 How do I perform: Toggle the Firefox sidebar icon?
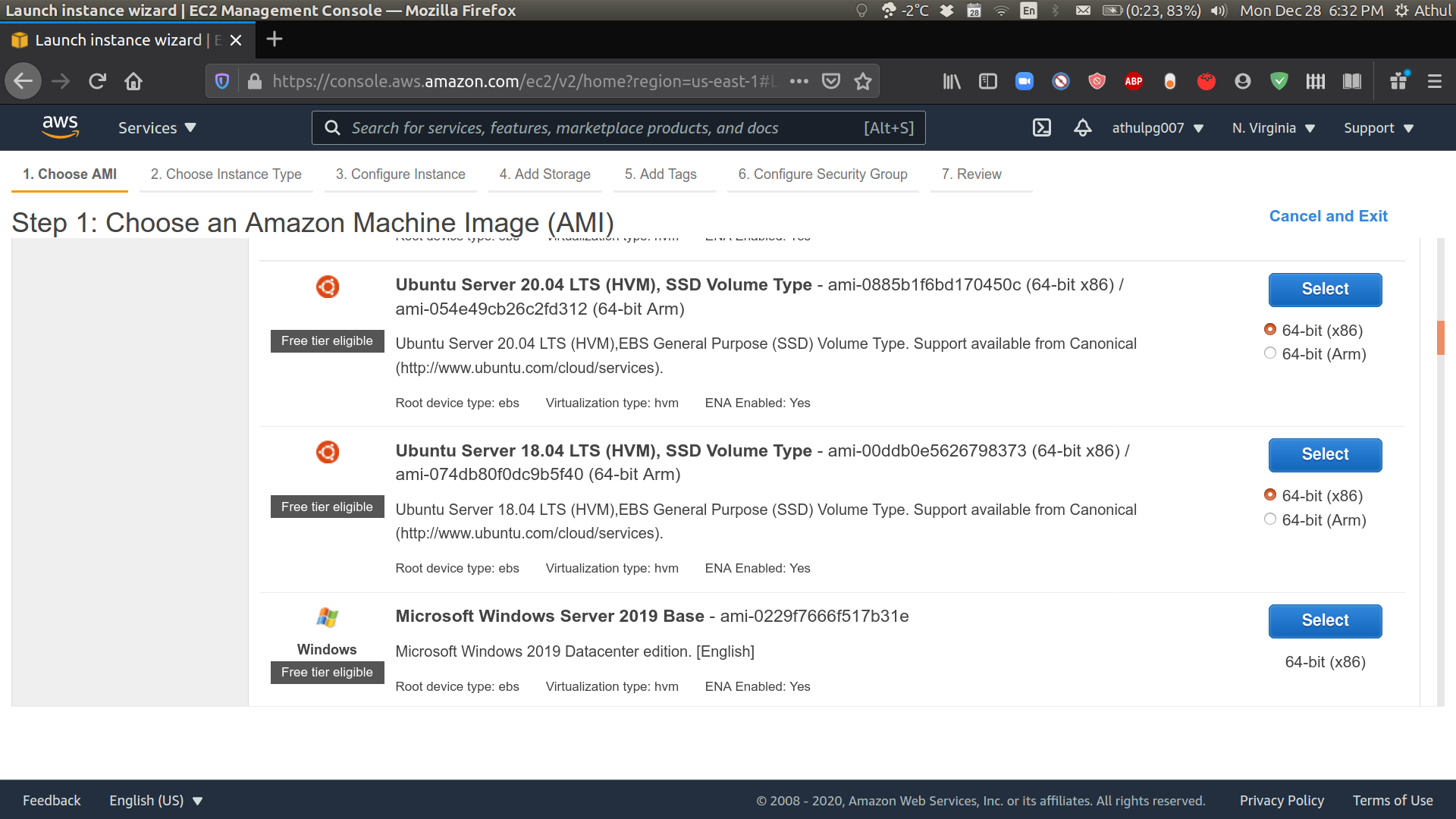[x=988, y=81]
